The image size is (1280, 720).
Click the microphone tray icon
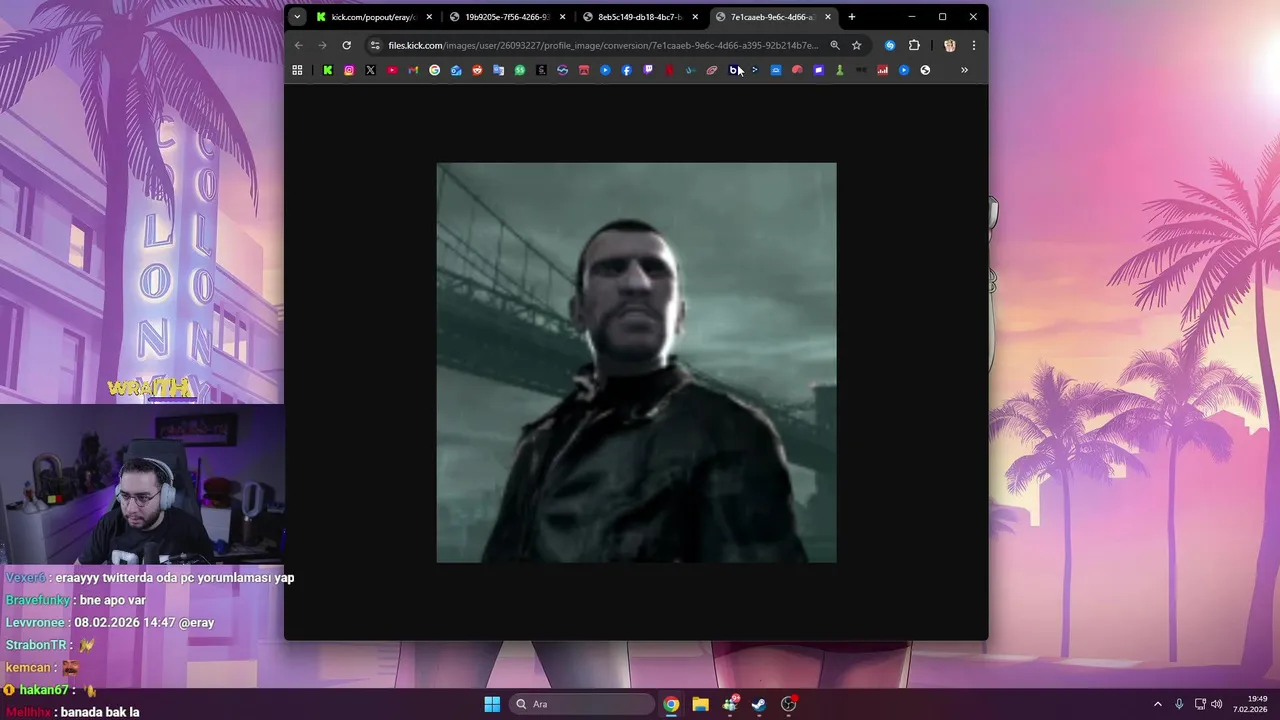tap(1179, 704)
